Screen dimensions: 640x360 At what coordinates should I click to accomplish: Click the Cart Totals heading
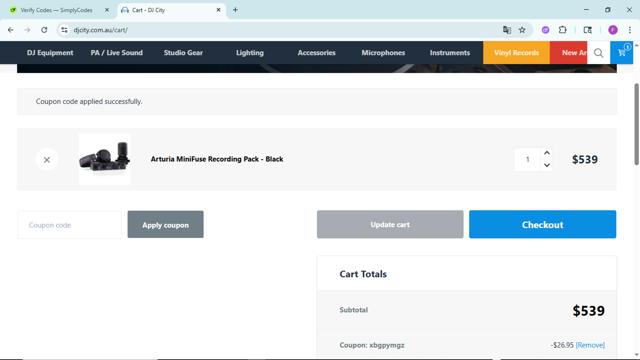pos(363,274)
